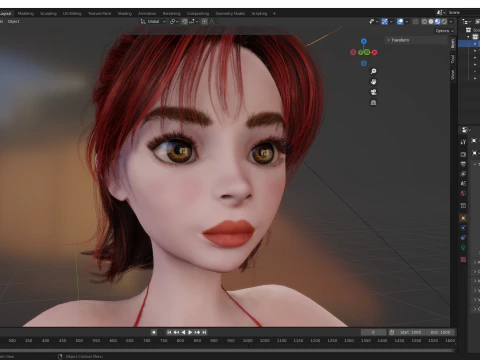Open the Global transform orientation dropdown
The width and height of the screenshot is (480, 360).
153,22
